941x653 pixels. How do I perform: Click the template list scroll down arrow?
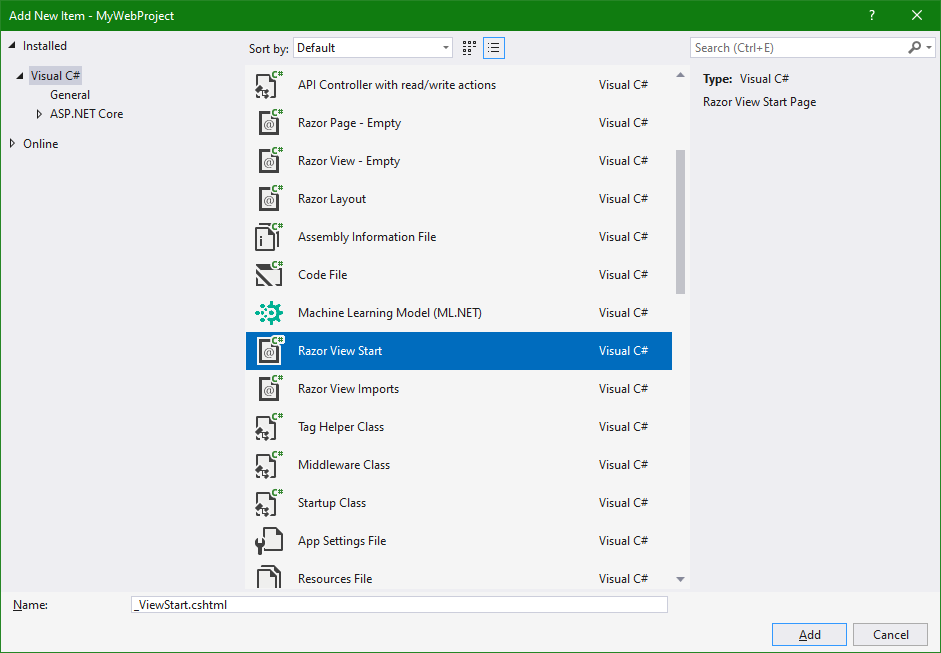(x=680, y=579)
